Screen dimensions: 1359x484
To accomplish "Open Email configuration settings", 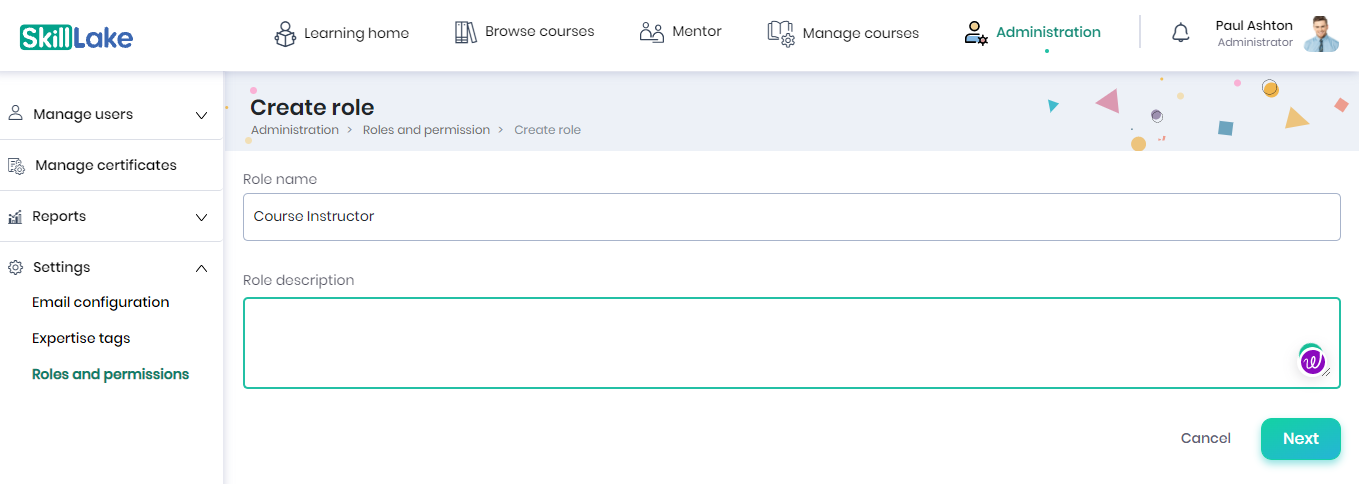I will [x=100, y=302].
